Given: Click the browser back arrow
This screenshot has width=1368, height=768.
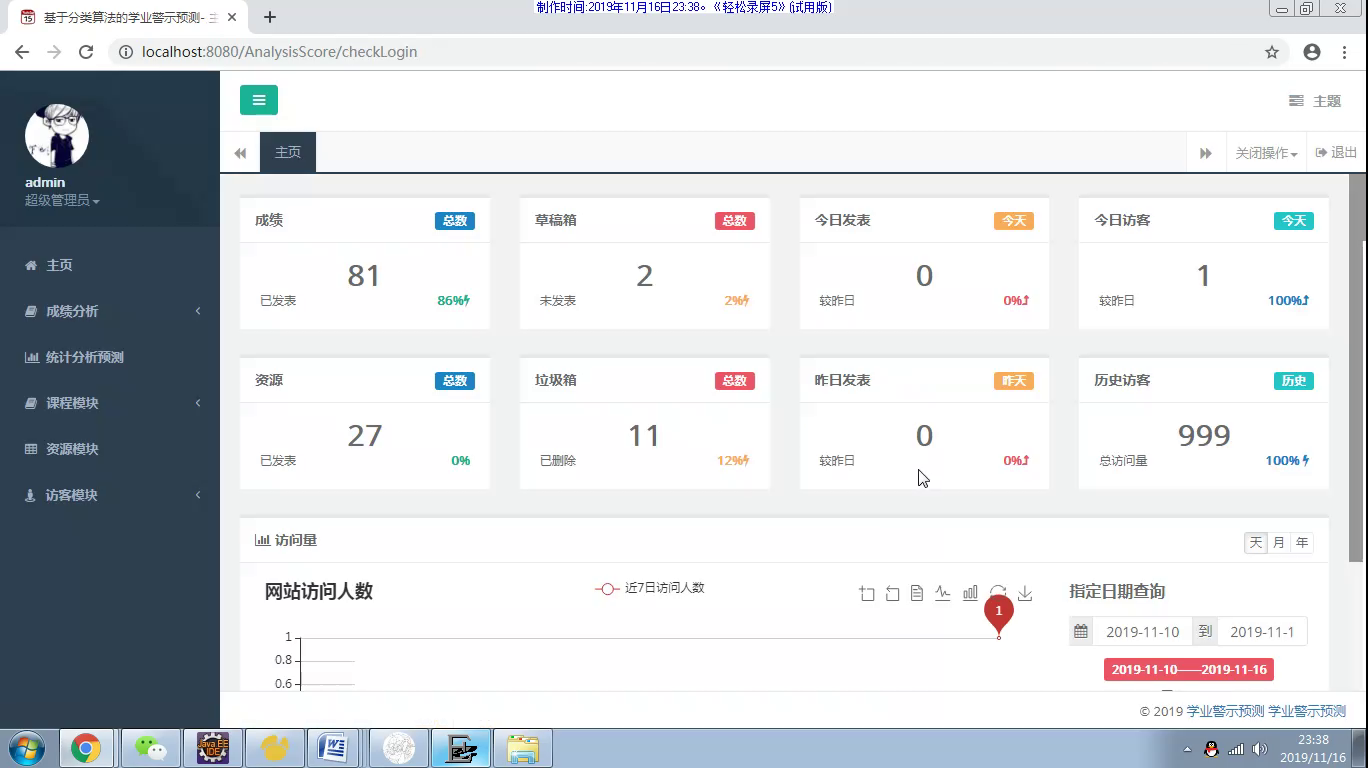Looking at the screenshot, I should [x=22, y=52].
